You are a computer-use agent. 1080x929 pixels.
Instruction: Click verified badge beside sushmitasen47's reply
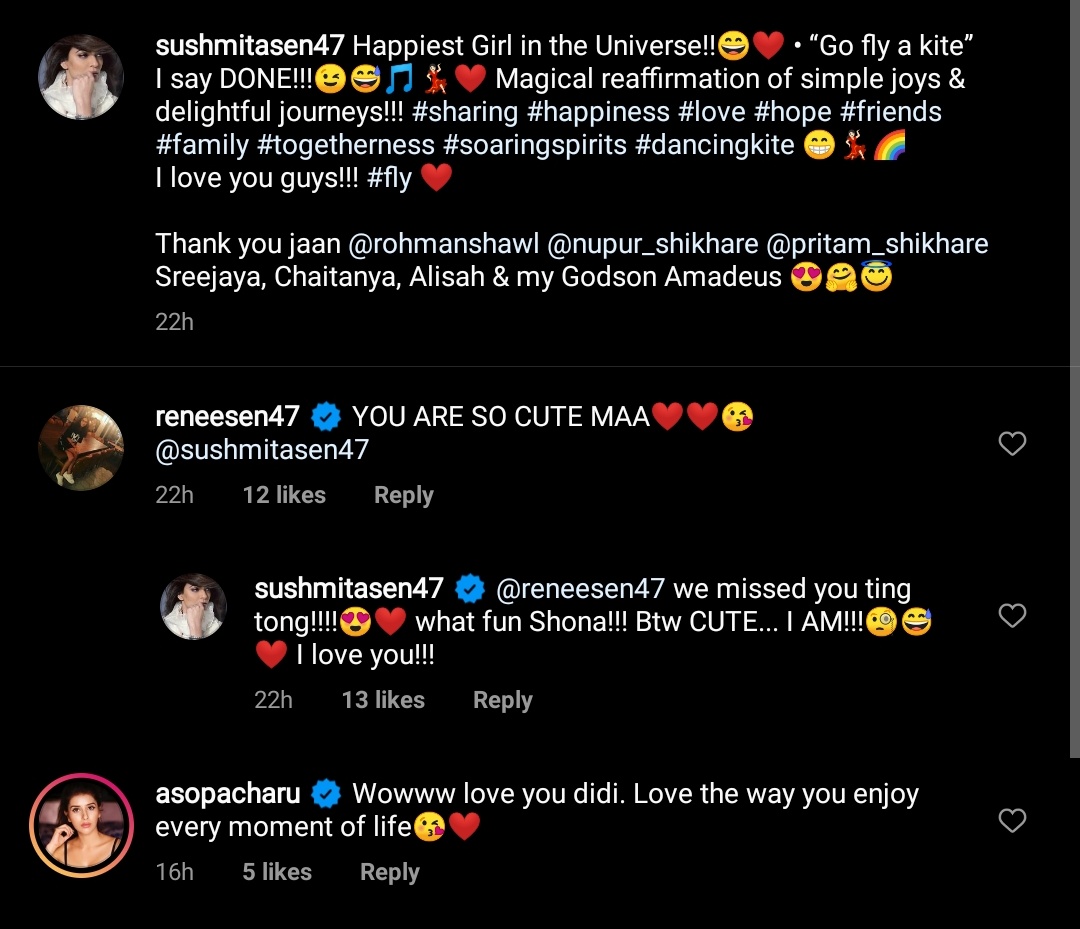470,589
